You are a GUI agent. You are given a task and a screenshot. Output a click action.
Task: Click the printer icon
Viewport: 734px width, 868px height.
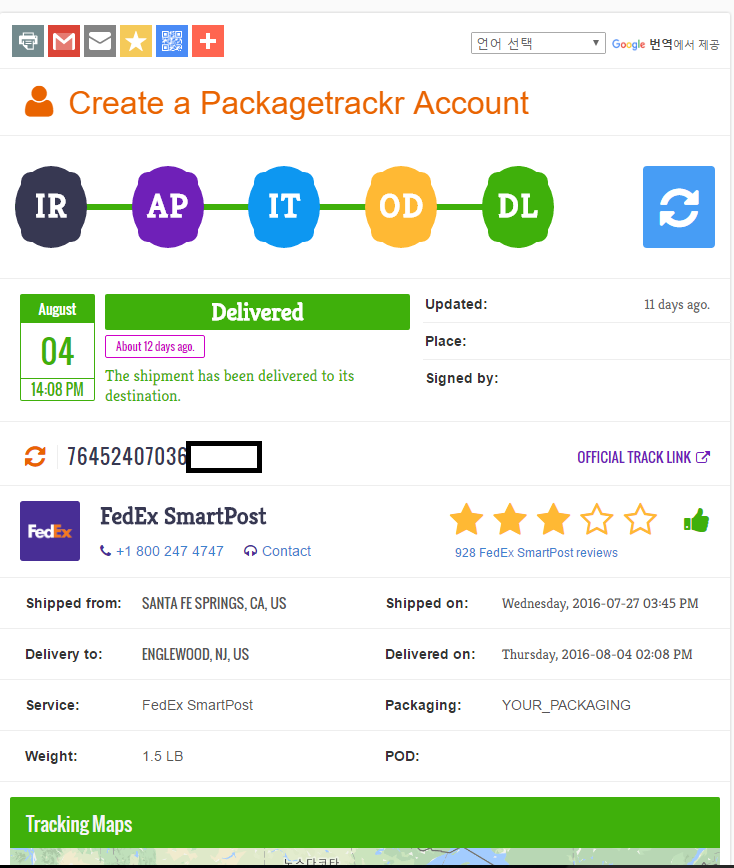tap(28, 41)
